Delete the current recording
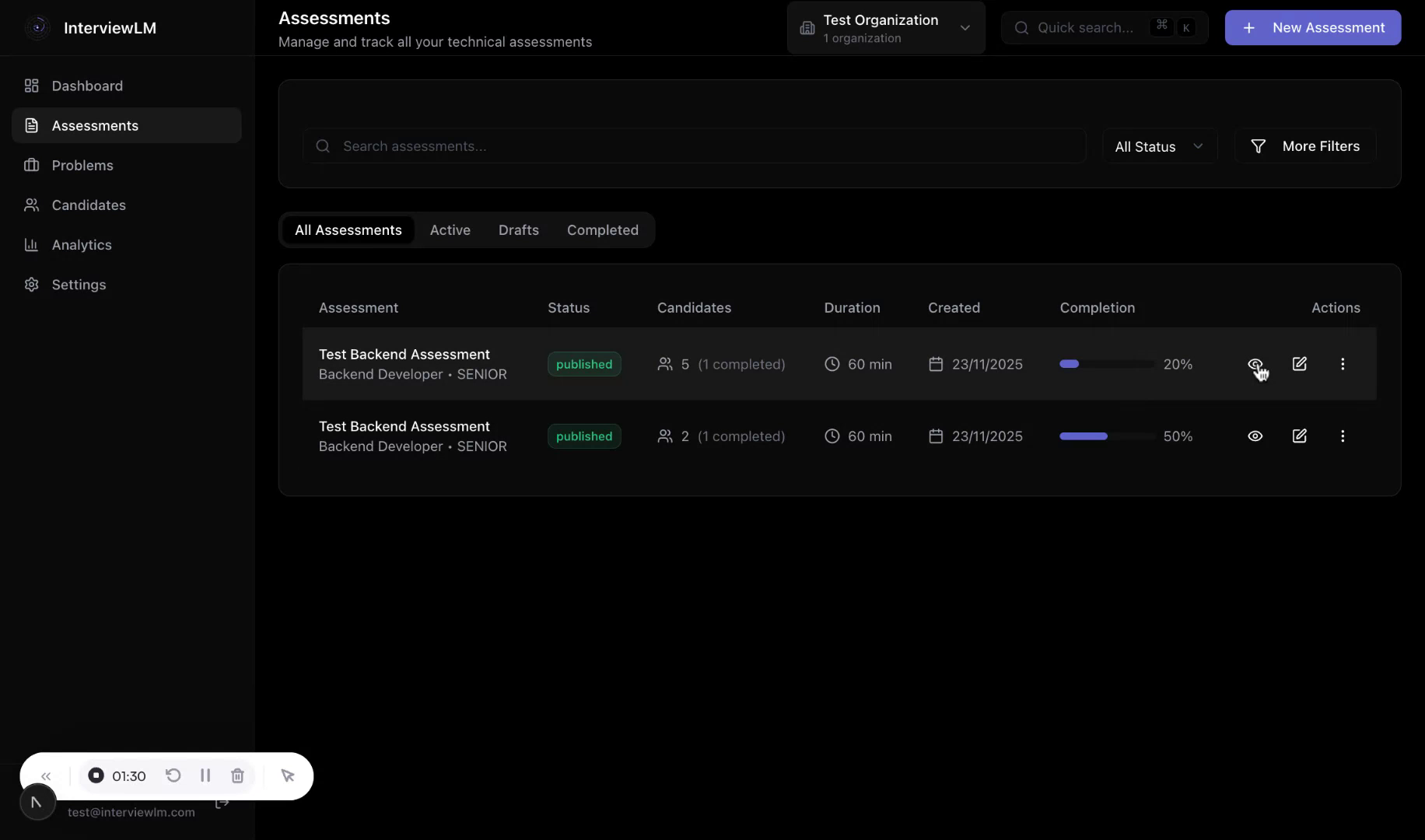1425x840 pixels. coord(237,775)
